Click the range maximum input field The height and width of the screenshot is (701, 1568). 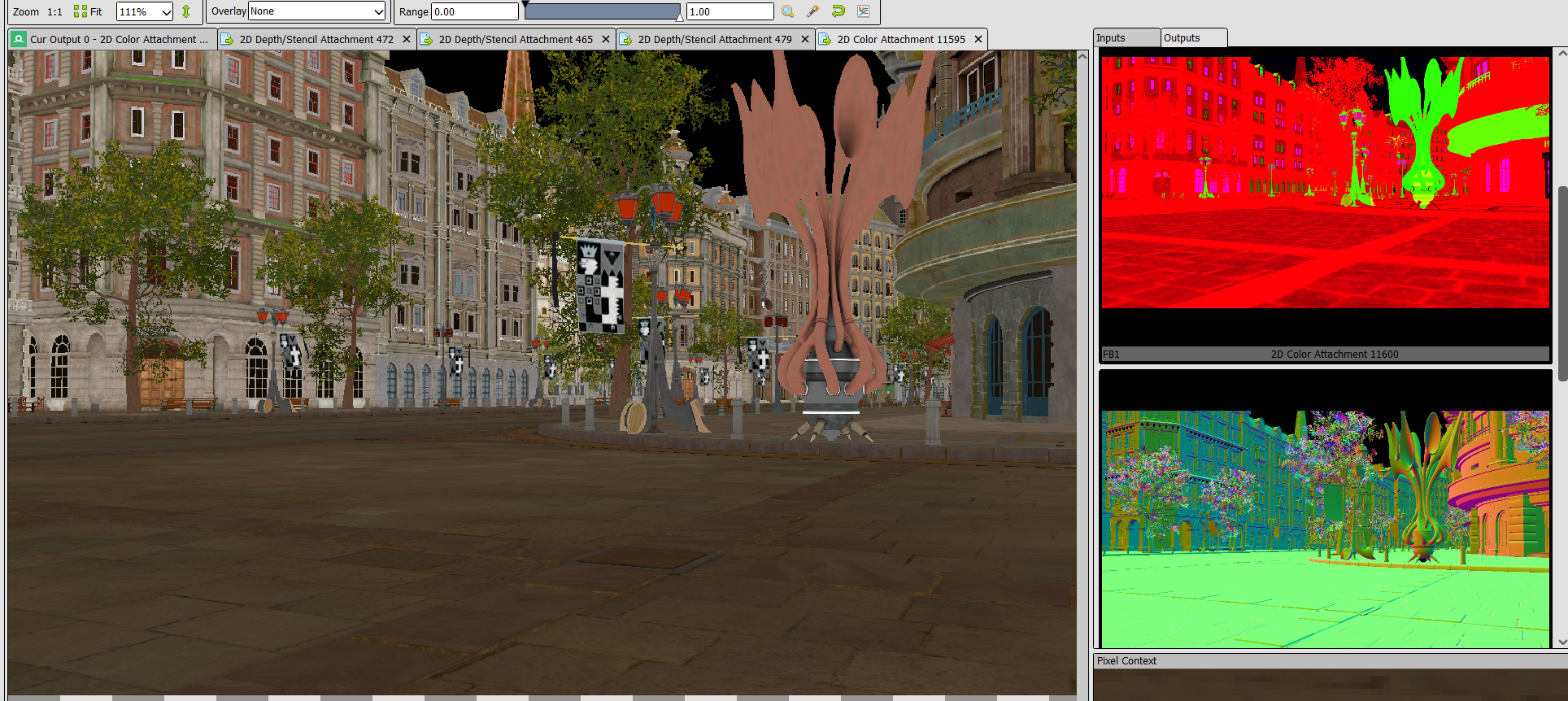pyautogui.click(x=730, y=11)
